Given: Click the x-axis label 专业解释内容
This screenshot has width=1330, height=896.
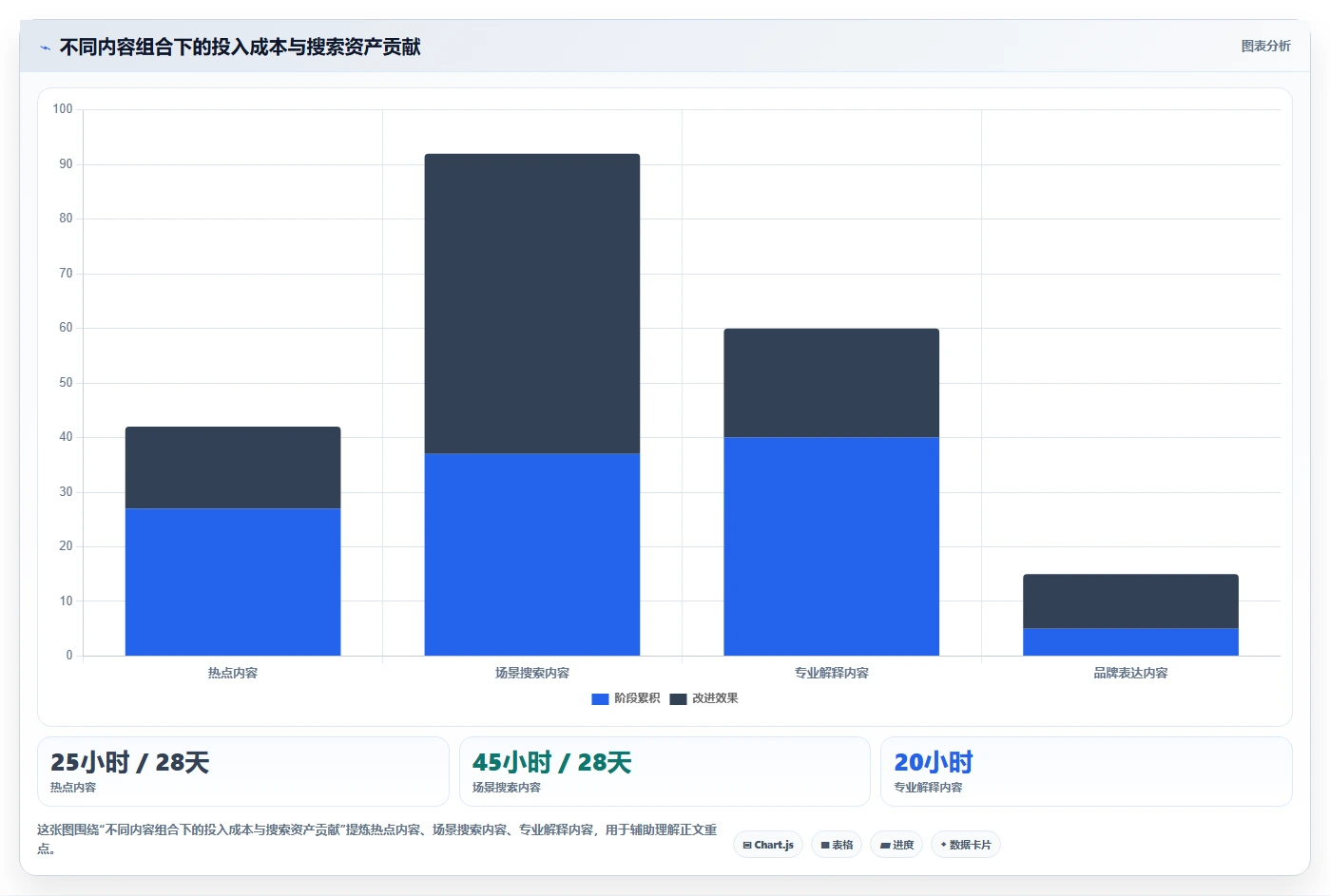Looking at the screenshot, I should pos(832,673).
